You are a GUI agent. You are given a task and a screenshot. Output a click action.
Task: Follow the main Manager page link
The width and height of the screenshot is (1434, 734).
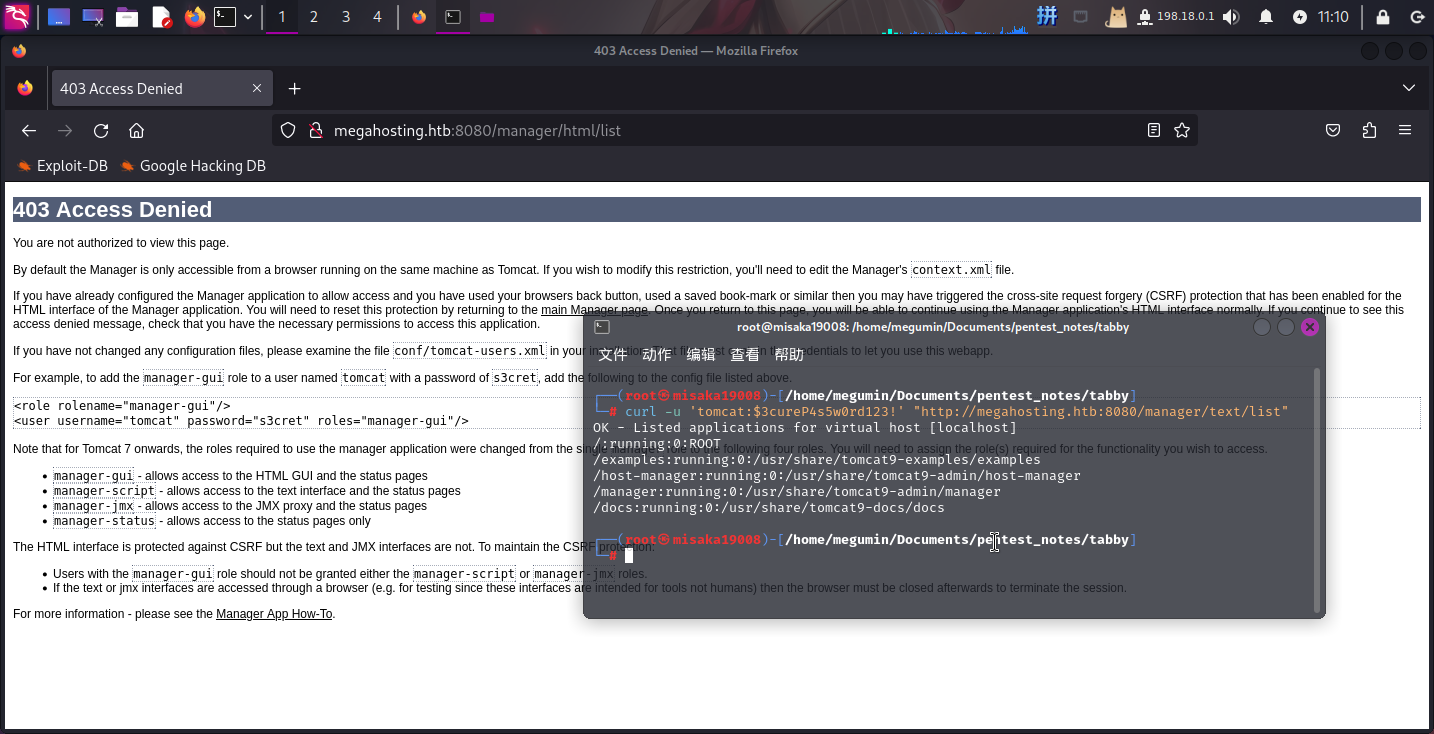pos(595,310)
